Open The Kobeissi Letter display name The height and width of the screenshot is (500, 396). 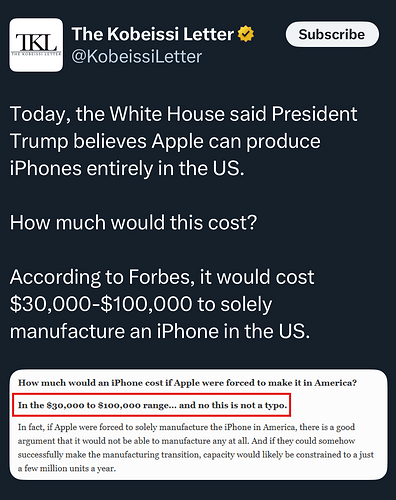tap(153, 34)
